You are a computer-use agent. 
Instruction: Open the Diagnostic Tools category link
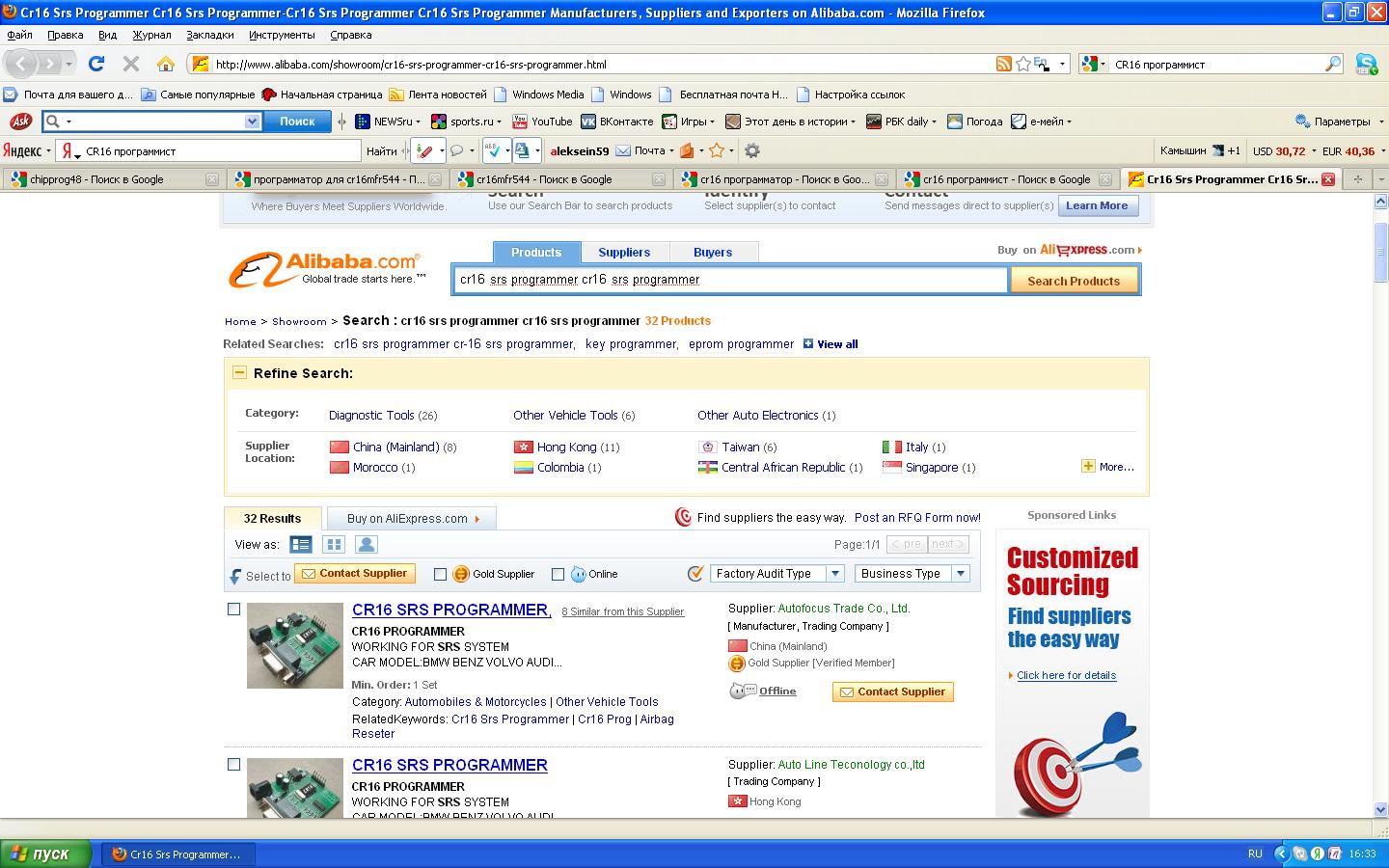(x=371, y=415)
